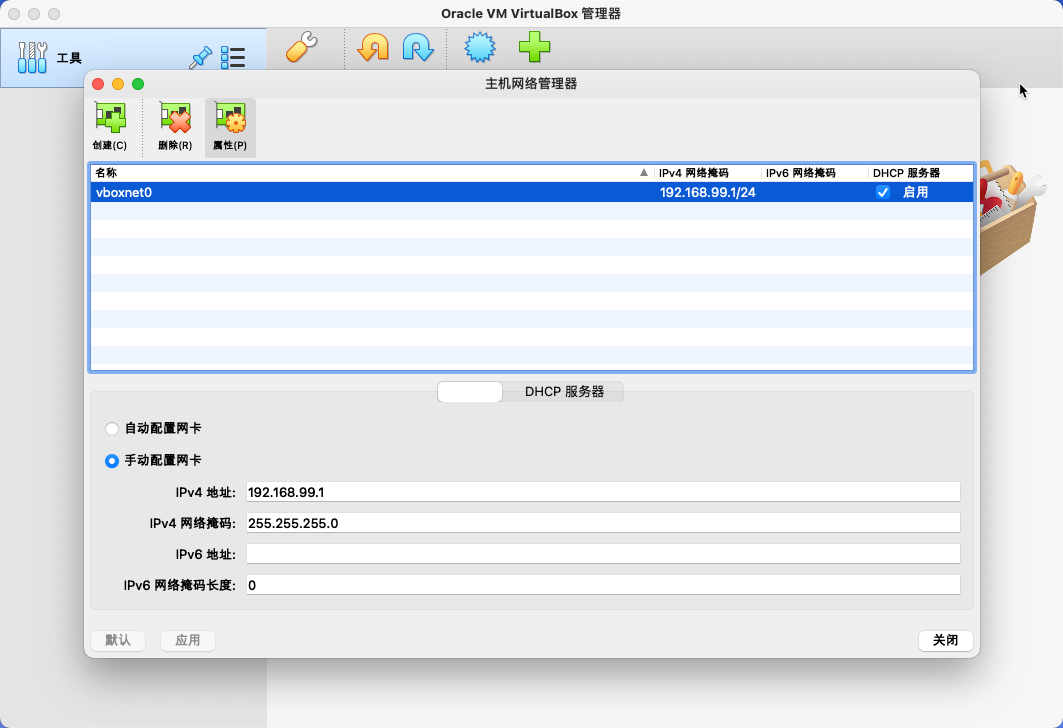Toggle the DHCP server checkbox for vboxnet0

tap(883, 193)
